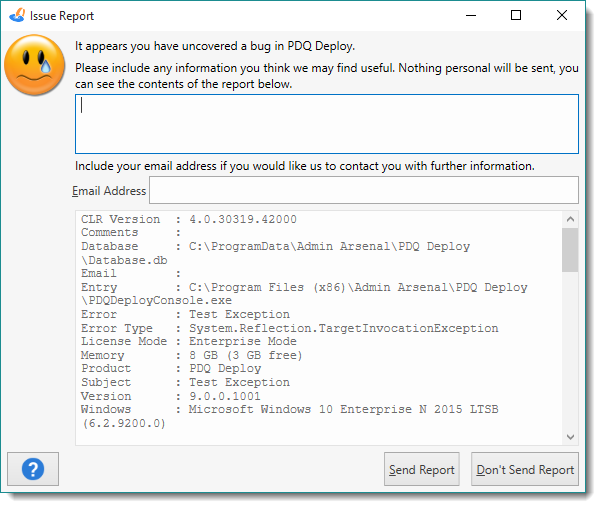Send the issue report
The image size is (601, 508).
click(x=422, y=469)
